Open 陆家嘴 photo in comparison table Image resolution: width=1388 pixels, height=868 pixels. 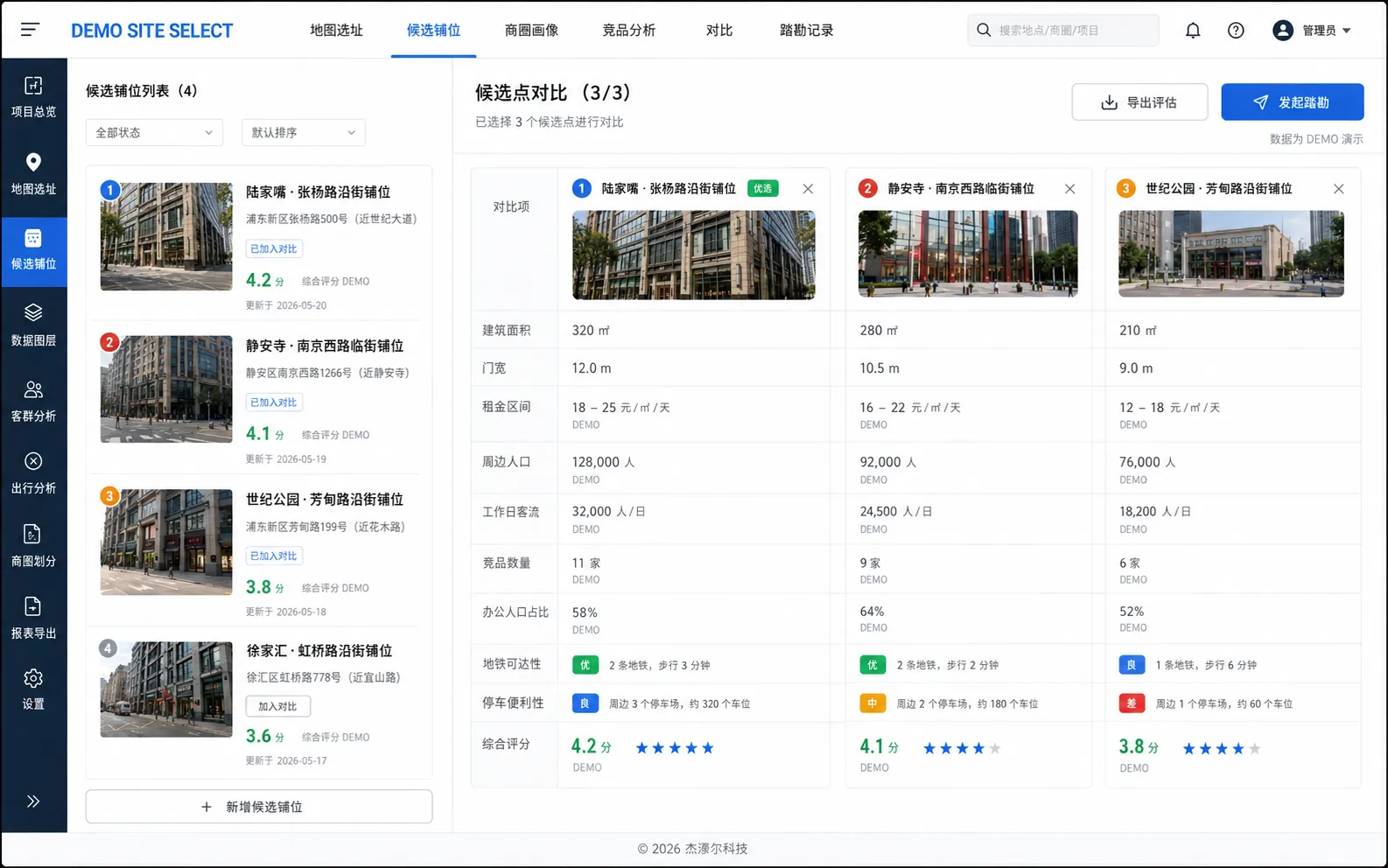pos(694,255)
